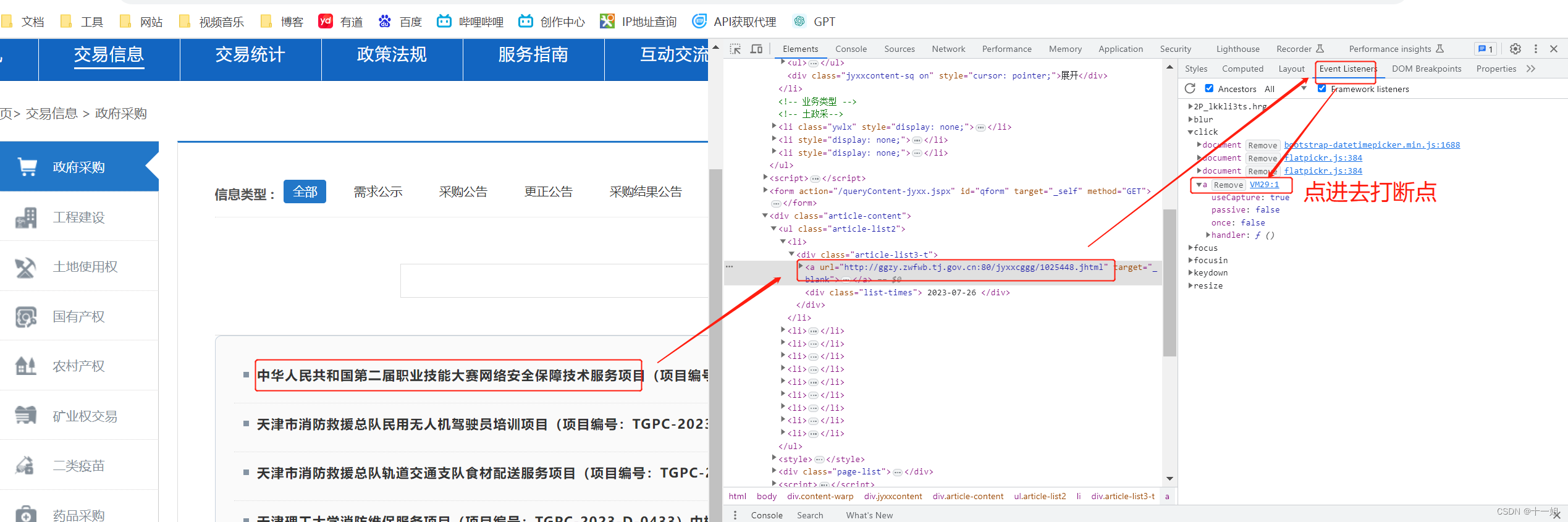Collapse the div article-content node

point(765,216)
